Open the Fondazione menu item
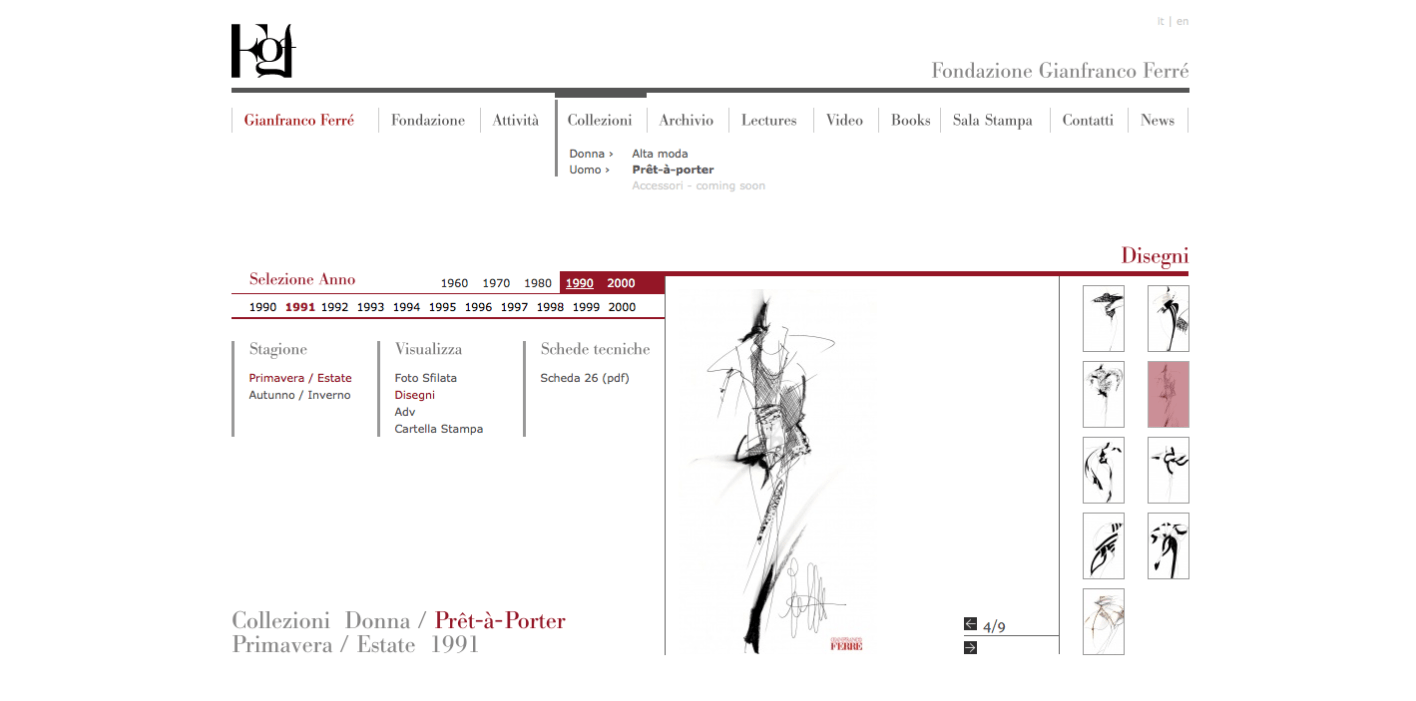1416x701 pixels. point(428,120)
